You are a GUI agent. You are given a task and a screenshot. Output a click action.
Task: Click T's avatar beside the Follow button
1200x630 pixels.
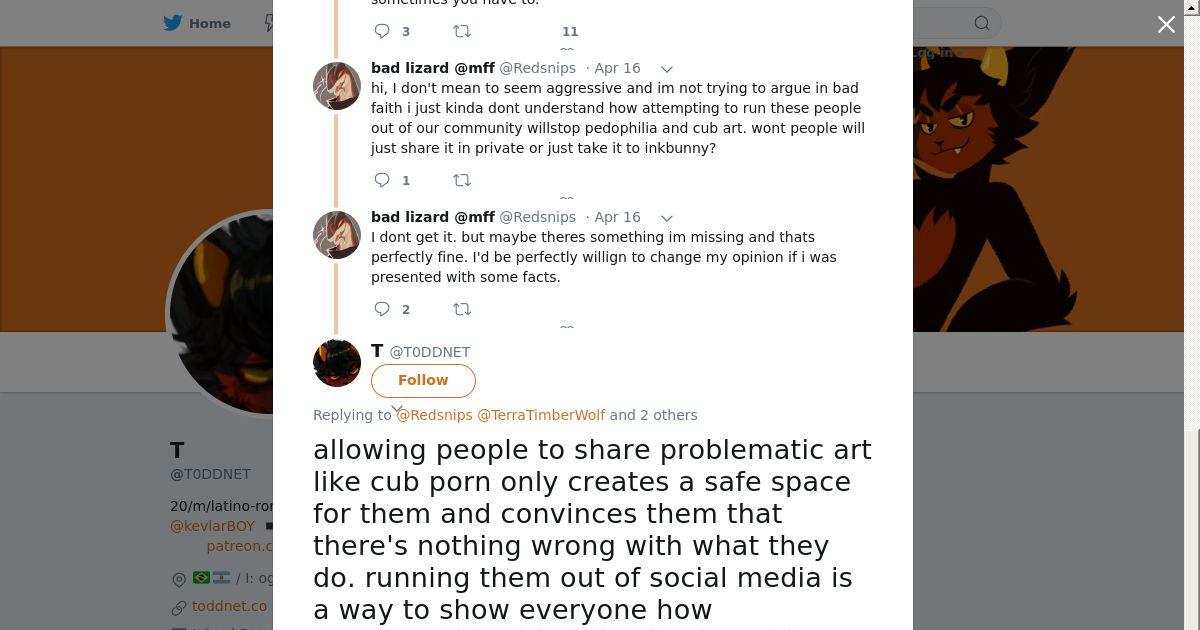pyautogui.click(x=337, y=362)
